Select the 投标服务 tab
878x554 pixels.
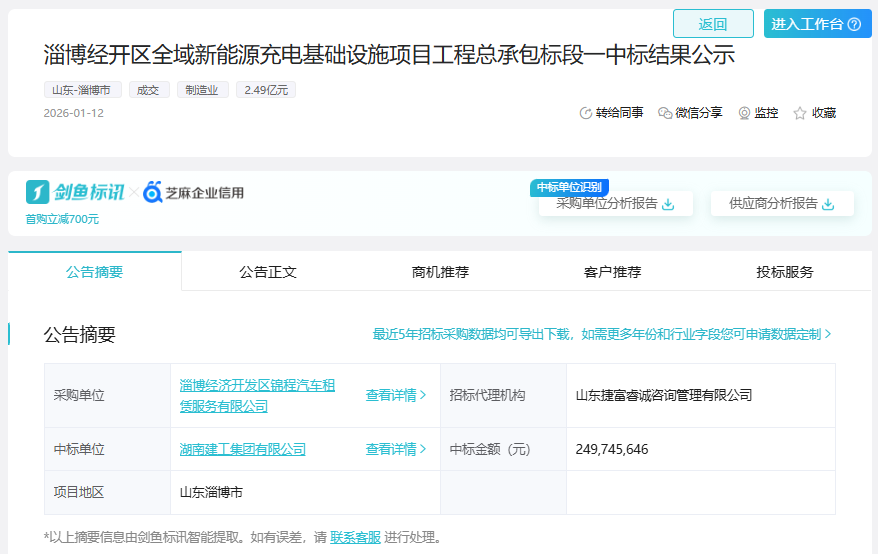pos(785,272)
